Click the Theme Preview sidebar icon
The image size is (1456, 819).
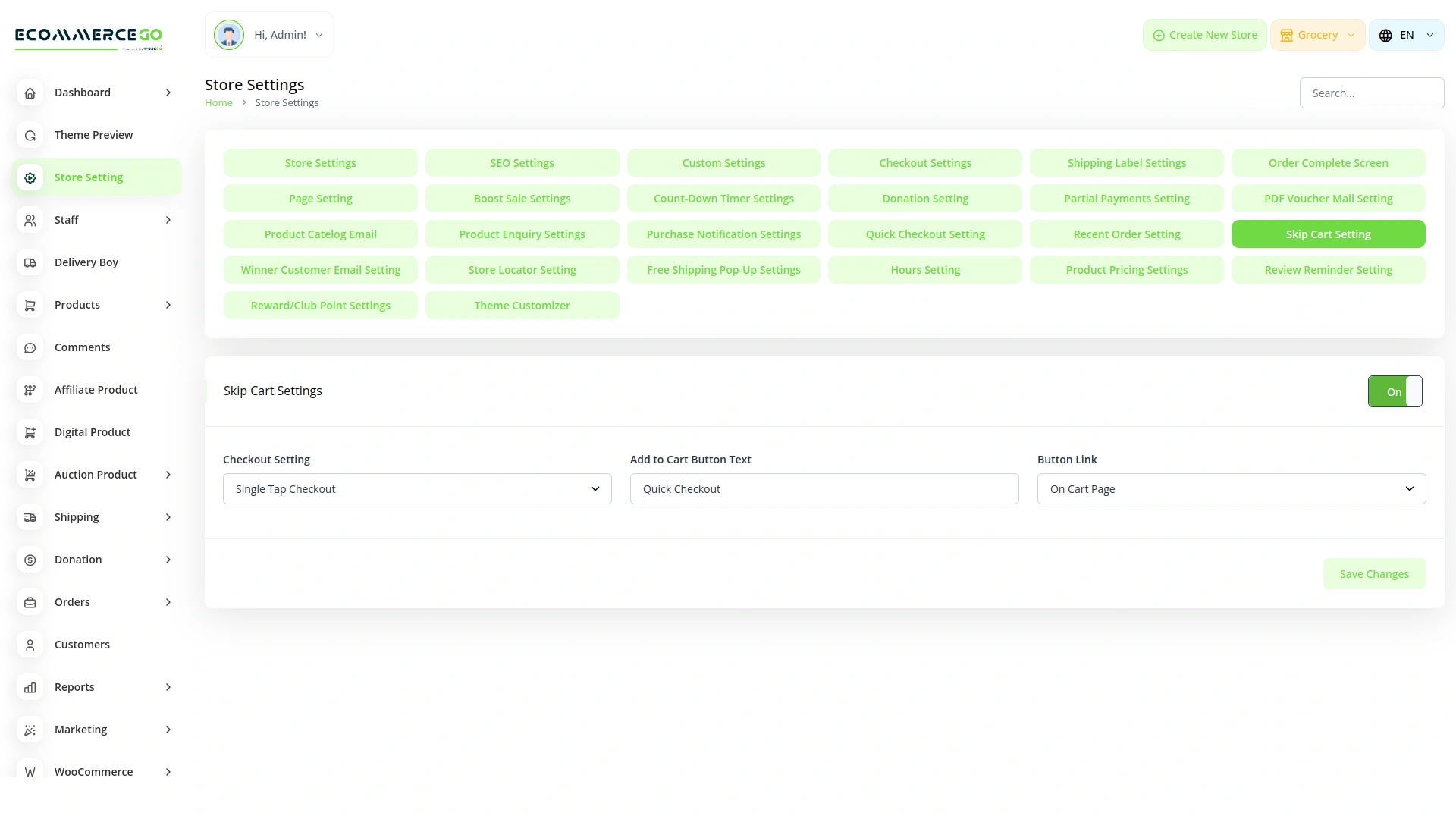pyautogui.click(x=30, y=135)
